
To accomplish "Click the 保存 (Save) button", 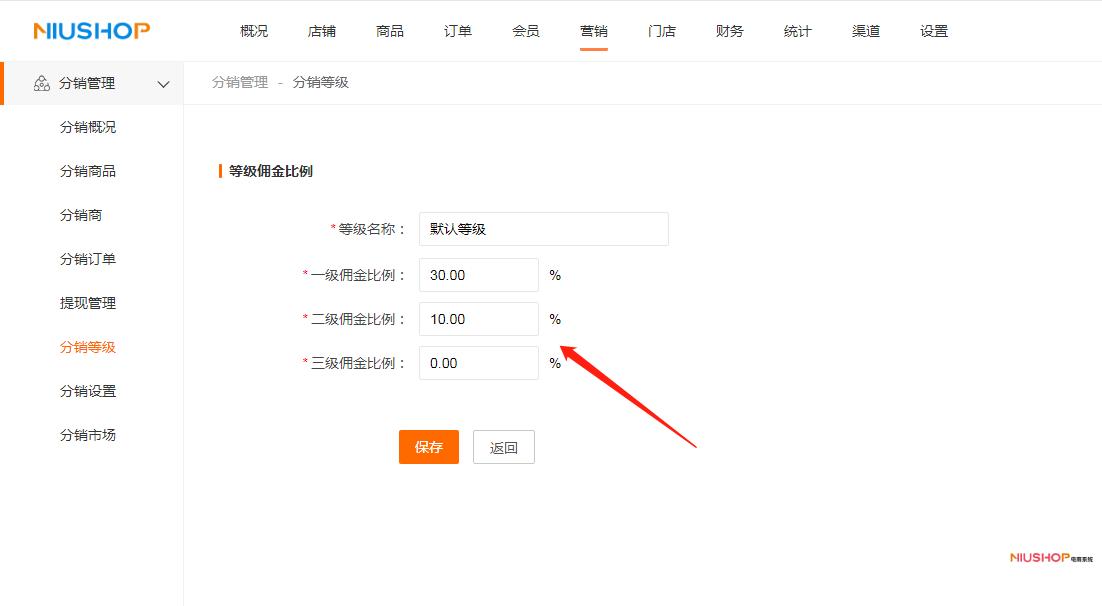I will [x=428, y=447].
